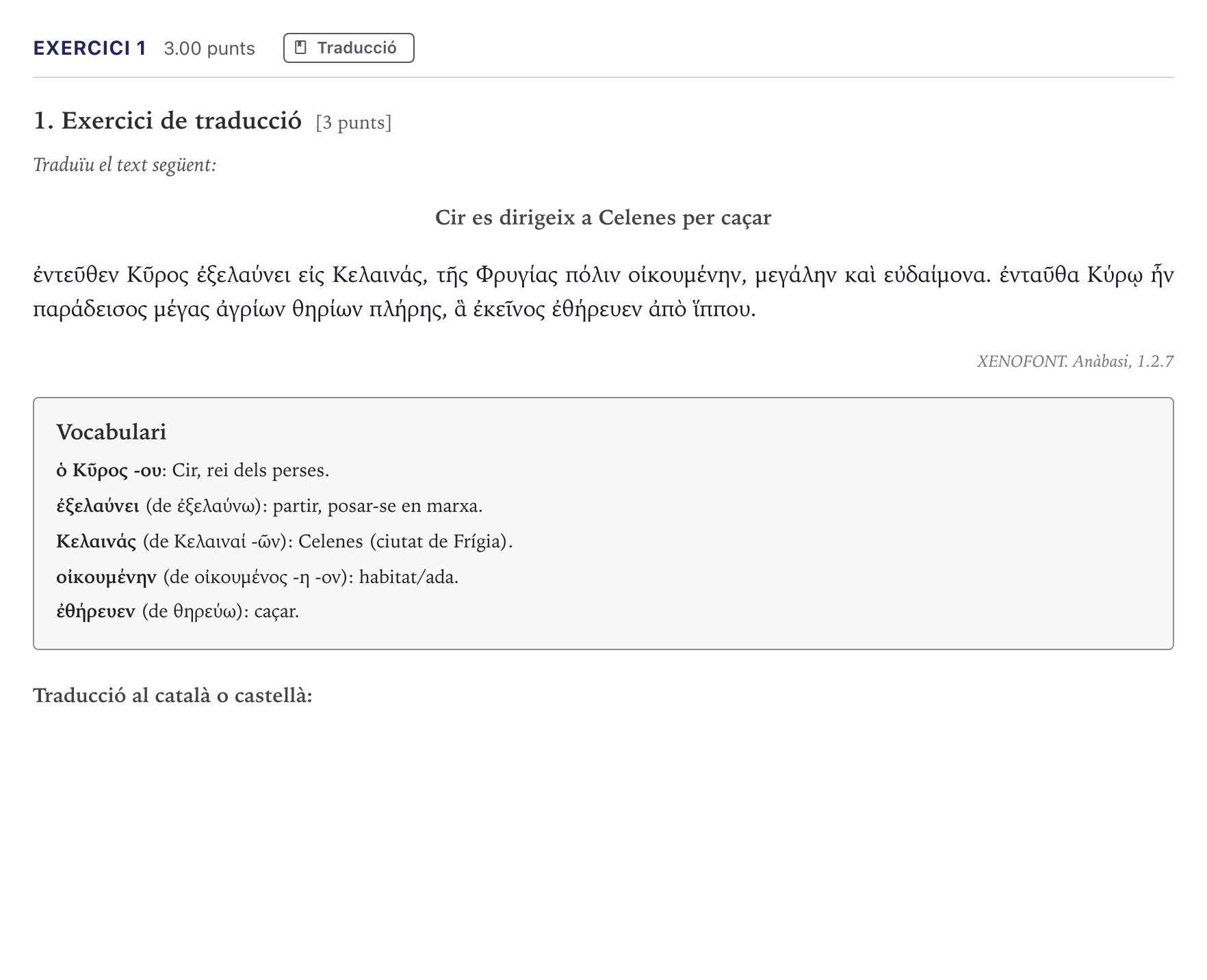The image size is (1207, 980).
Task: Click the Traducció tag button
Action: tap(349, 48)
